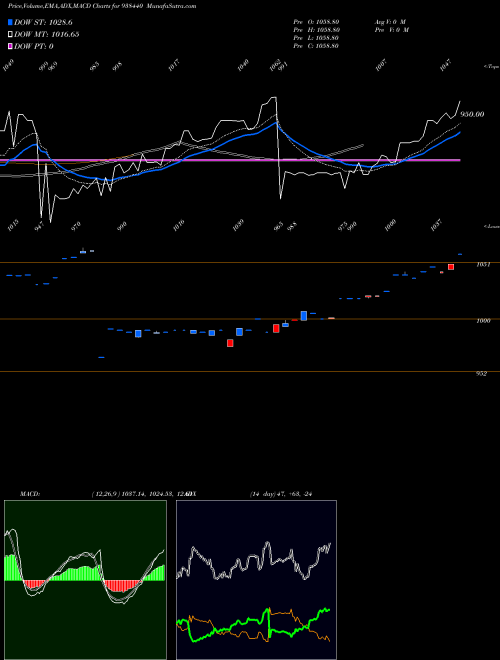The width and height of the screenshot is (500, 660).
Task: Click the 'Avg V: 0 M' volume text
Action: [389, 22]
